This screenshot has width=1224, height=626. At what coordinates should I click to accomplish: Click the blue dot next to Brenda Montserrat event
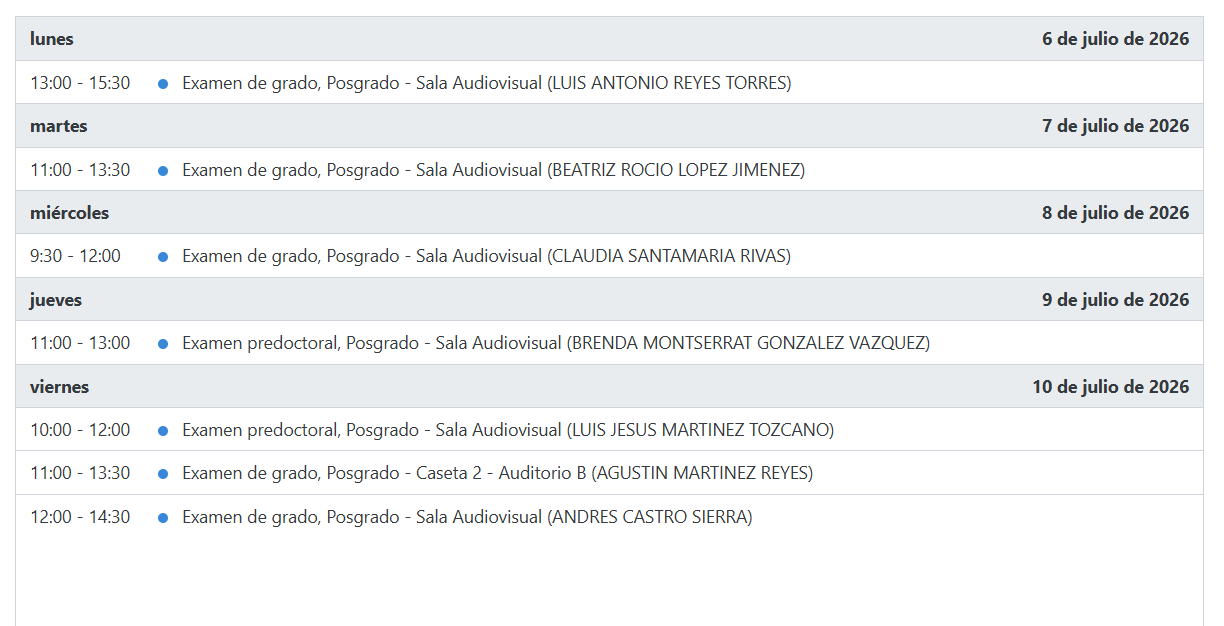(163, 344)
